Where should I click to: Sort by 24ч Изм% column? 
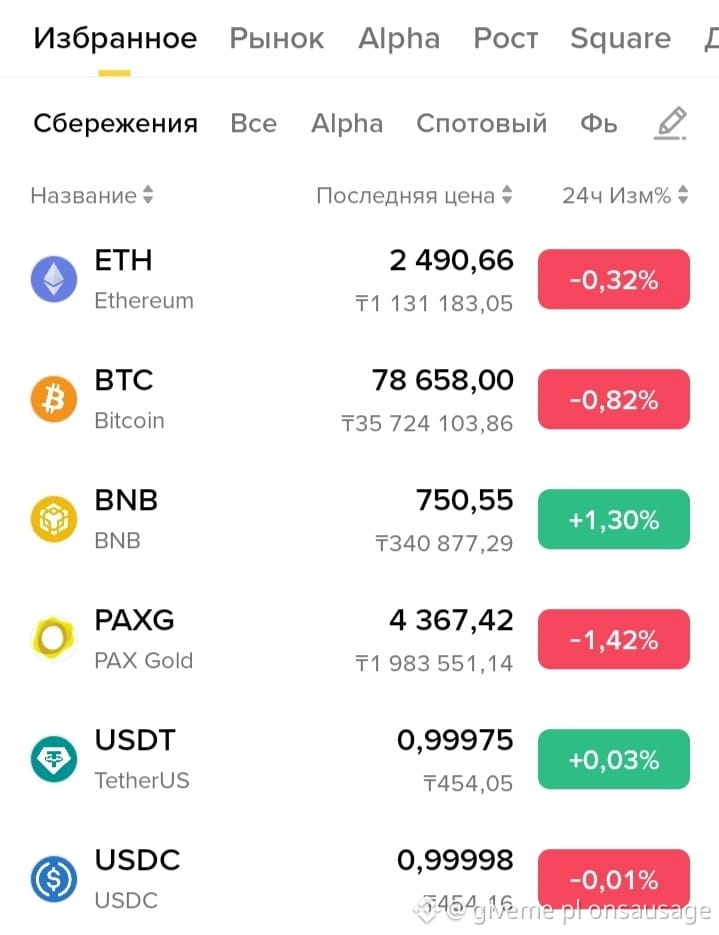click(x=625, y=195)
